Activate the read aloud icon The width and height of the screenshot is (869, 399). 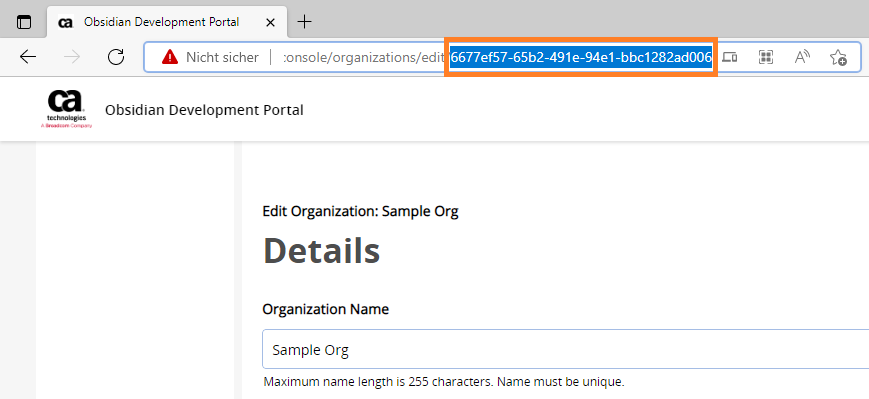coord(802,57)
